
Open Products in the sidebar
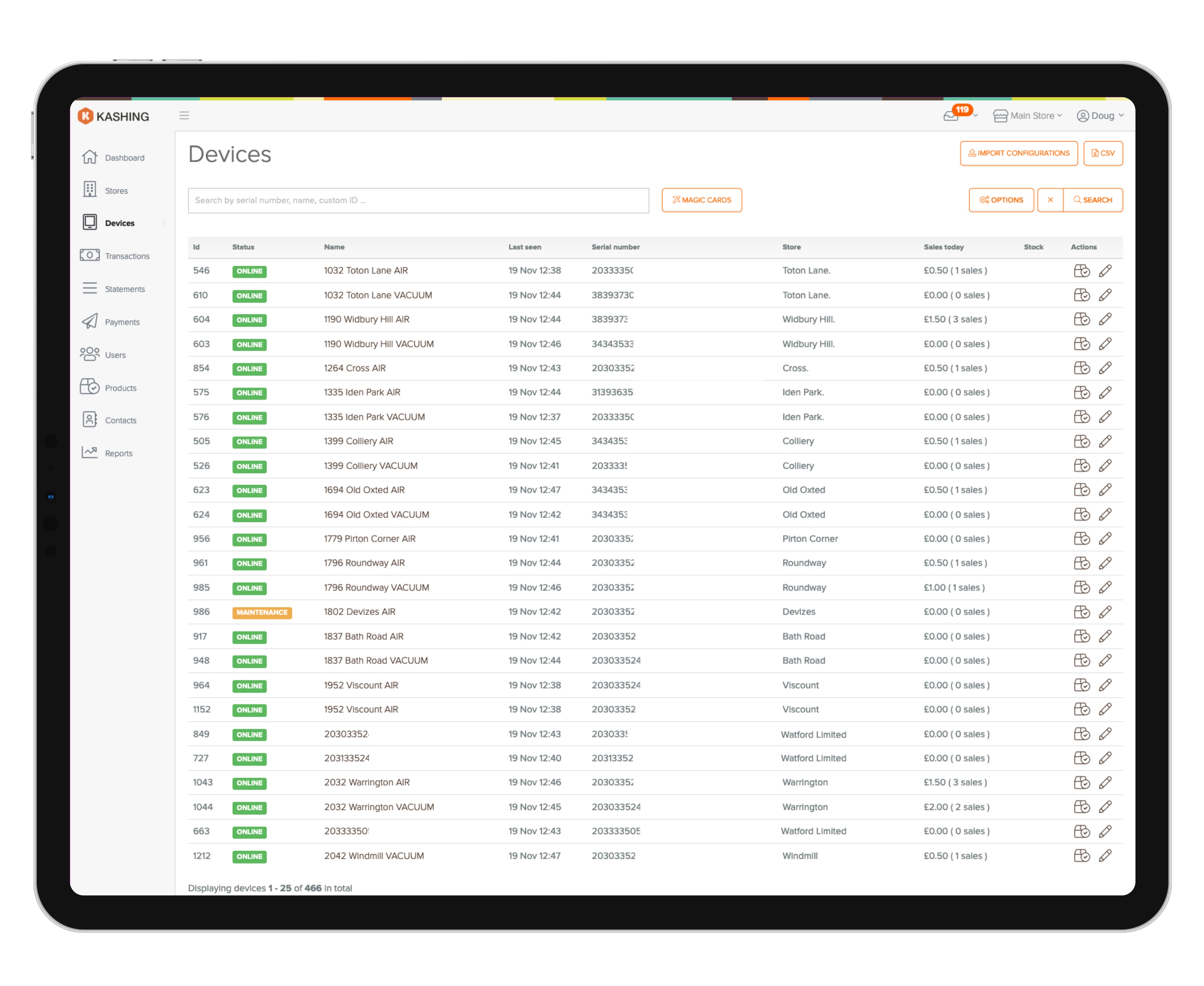pos(109,388)
